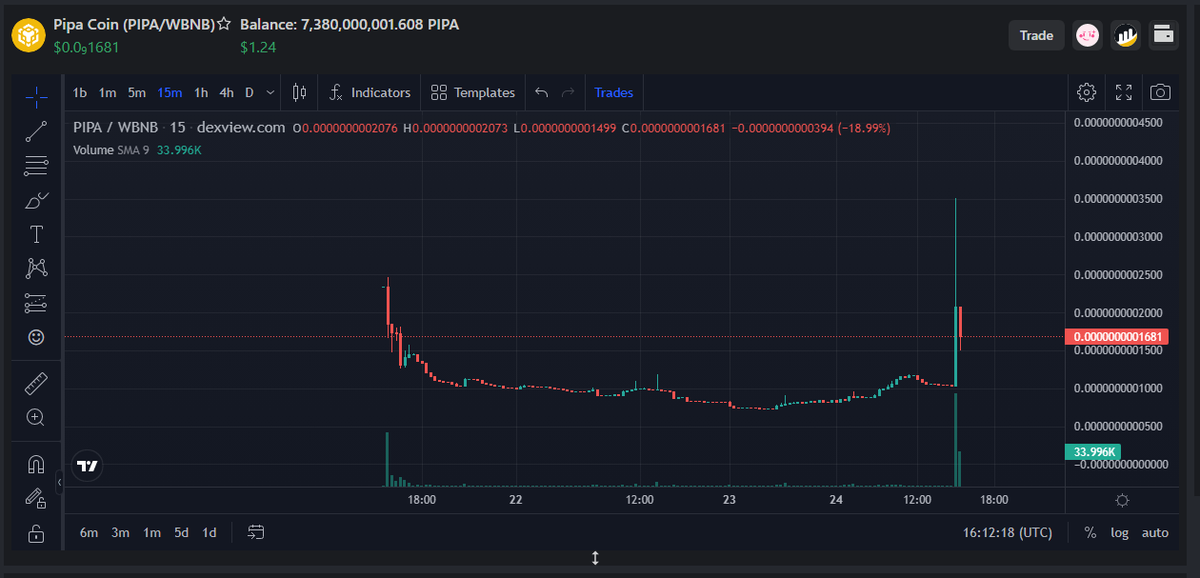Activate the zoom in tool
Image resolution: width=1200 pixels, height=578 pixels.
coord(36,417)
